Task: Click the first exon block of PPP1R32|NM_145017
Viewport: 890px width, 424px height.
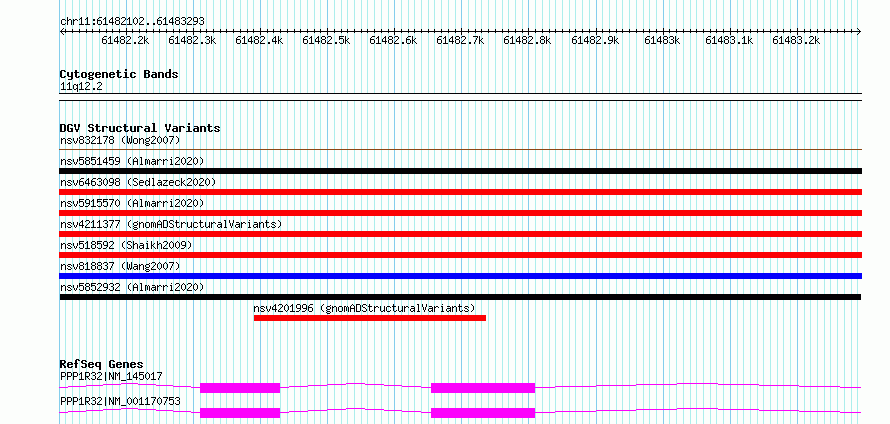Action: pyautogui.click(x=240, y=388)
